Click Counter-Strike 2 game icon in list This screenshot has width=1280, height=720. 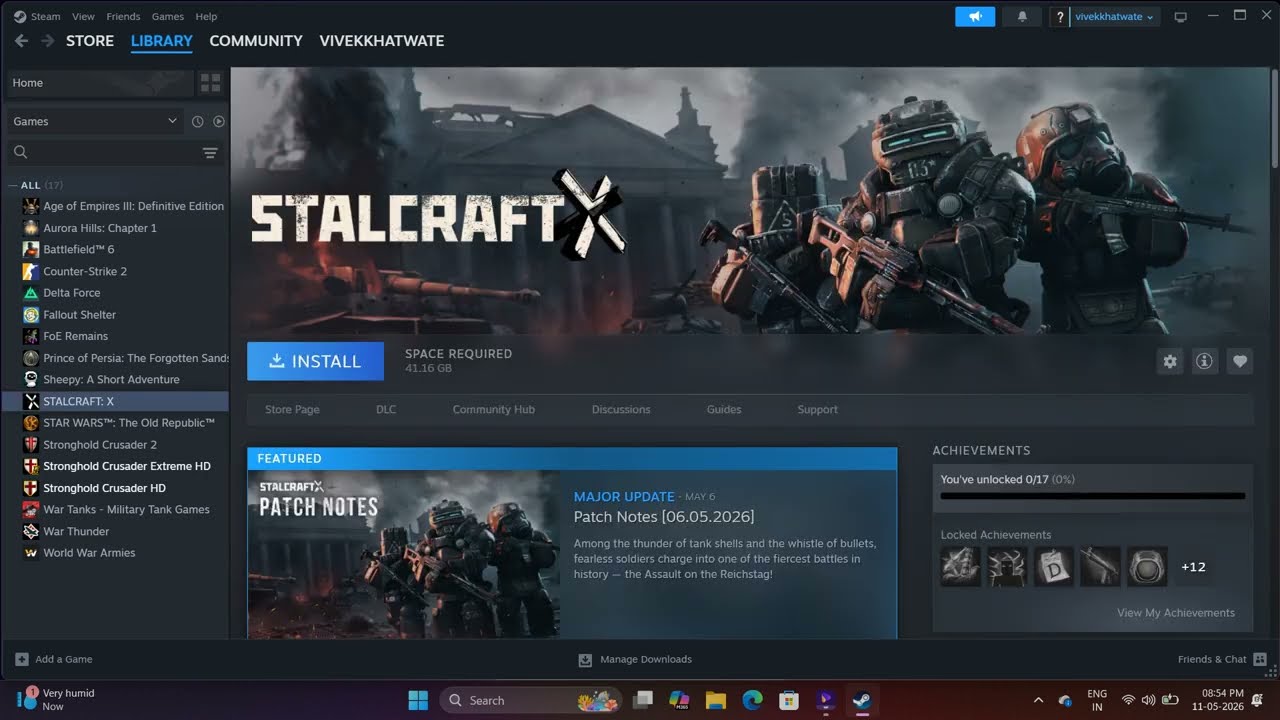[x=31, y=271]
